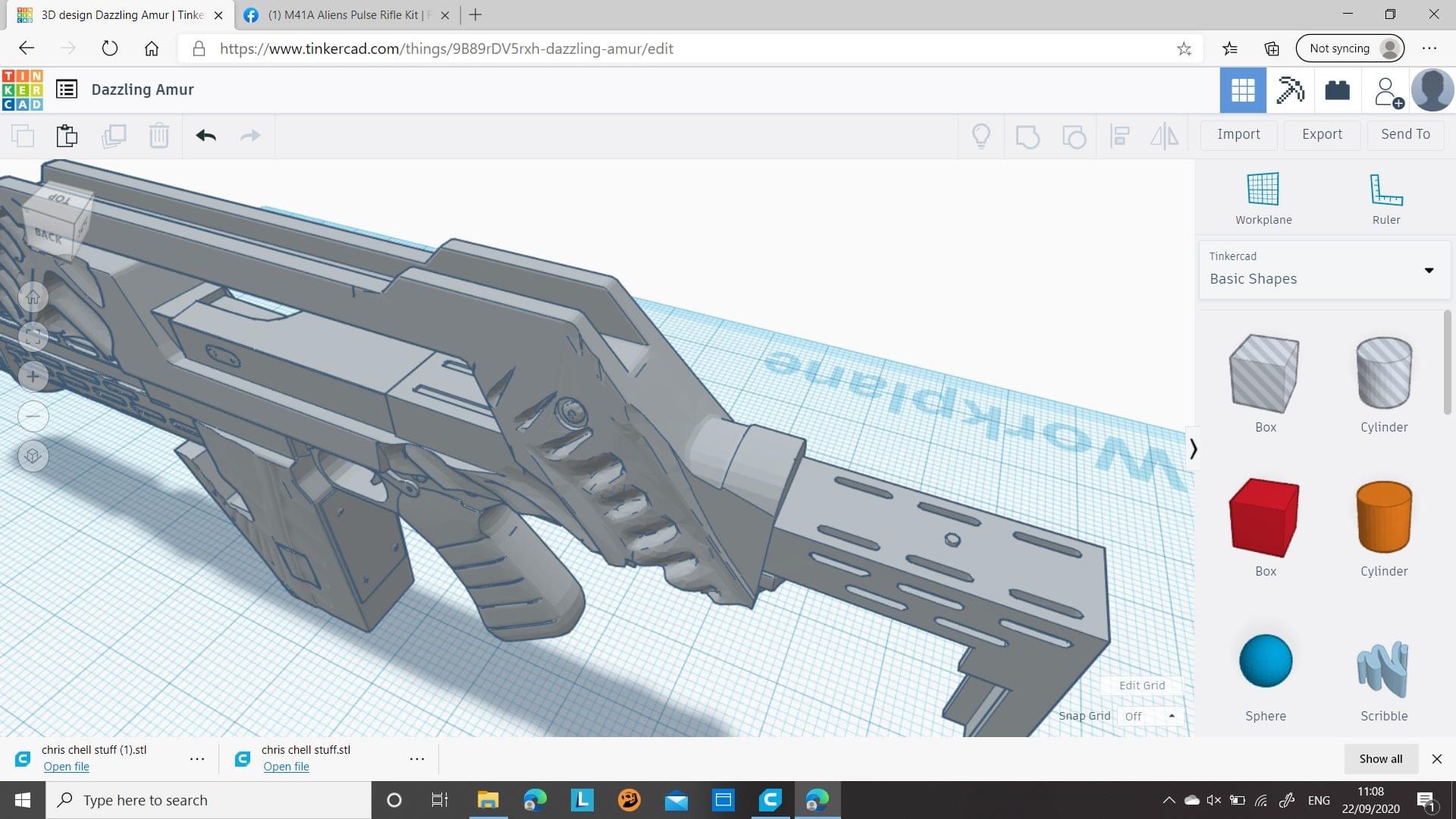
Task: Click the shapes panel scrollbar
Action: pyautogui.click(x=1447, y=362)
